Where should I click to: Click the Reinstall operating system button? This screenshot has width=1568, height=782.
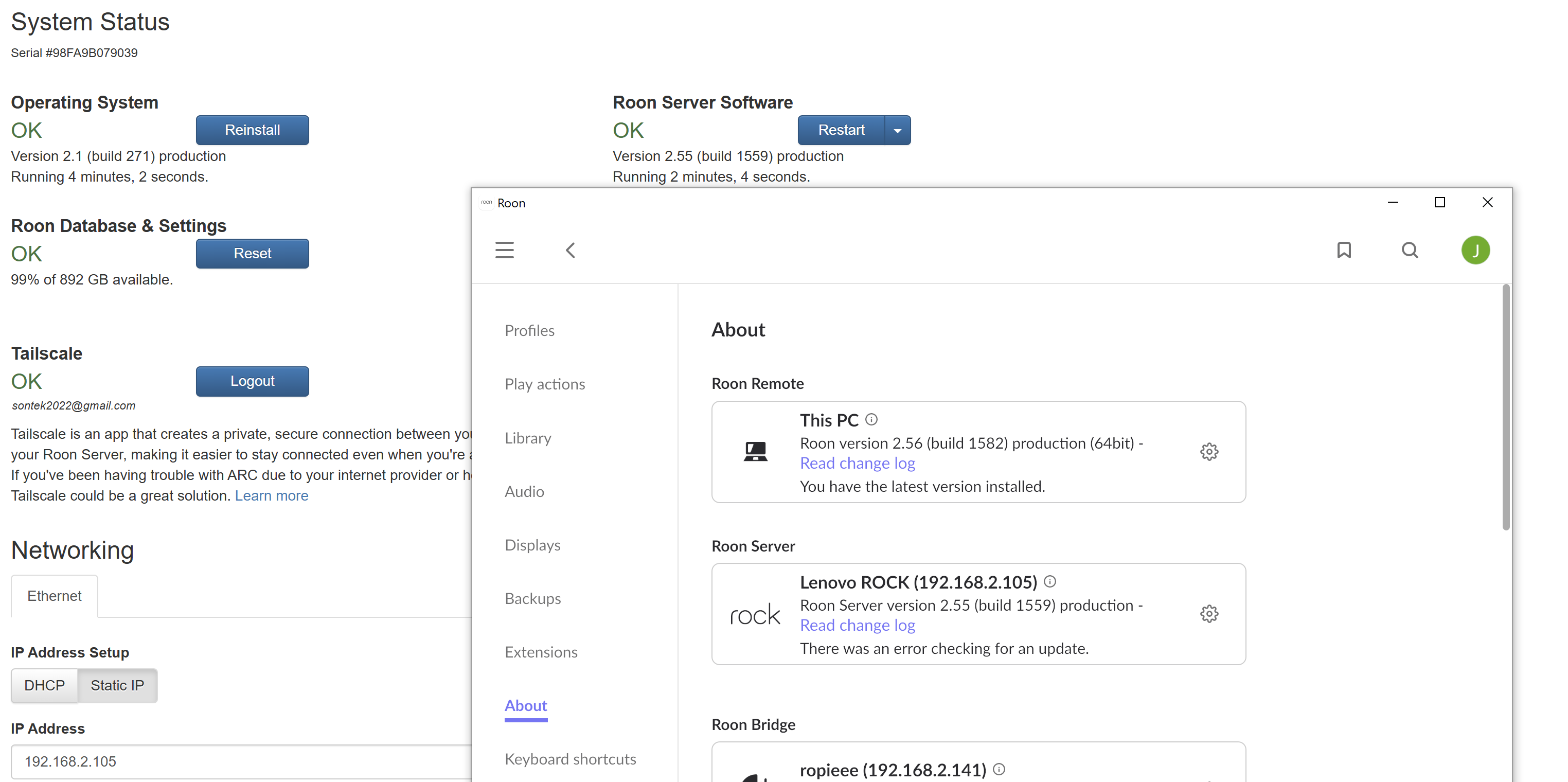[x=252, y=130]
